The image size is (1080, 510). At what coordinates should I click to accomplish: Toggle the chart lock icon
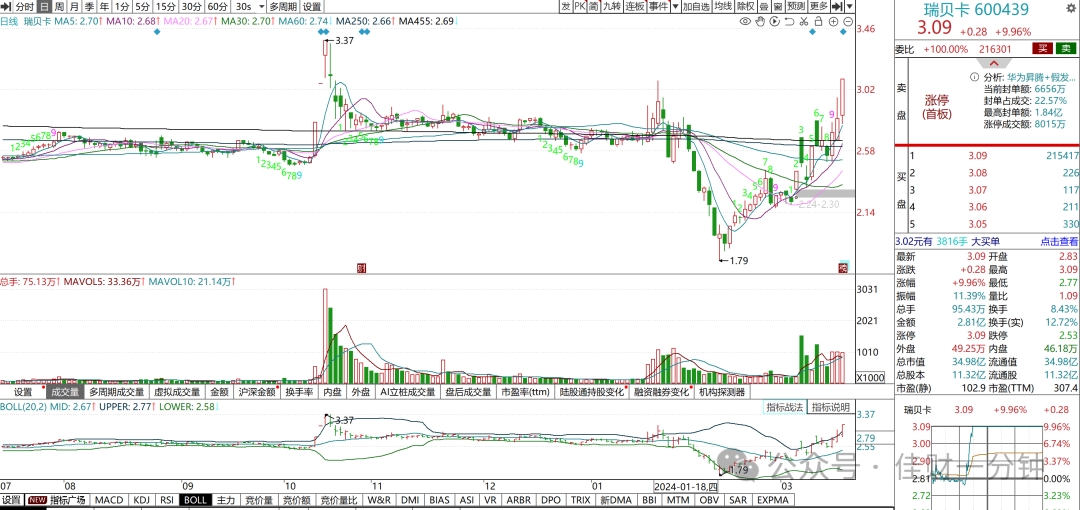tap(818, 22)
